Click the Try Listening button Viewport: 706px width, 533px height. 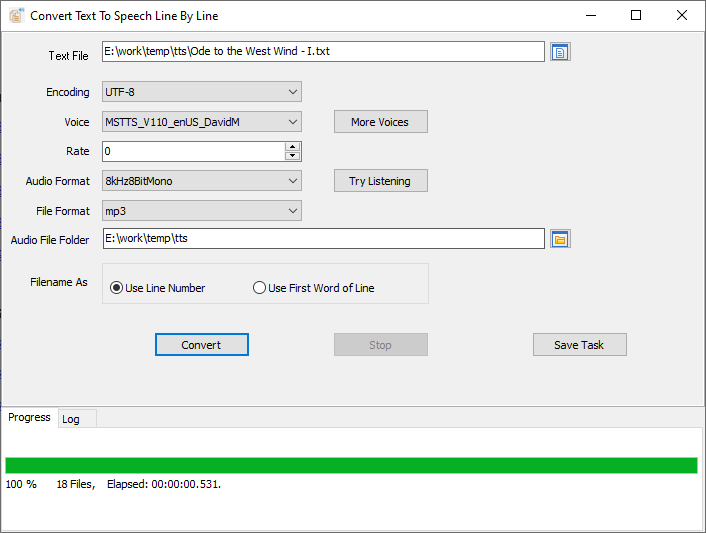(381, 181)
